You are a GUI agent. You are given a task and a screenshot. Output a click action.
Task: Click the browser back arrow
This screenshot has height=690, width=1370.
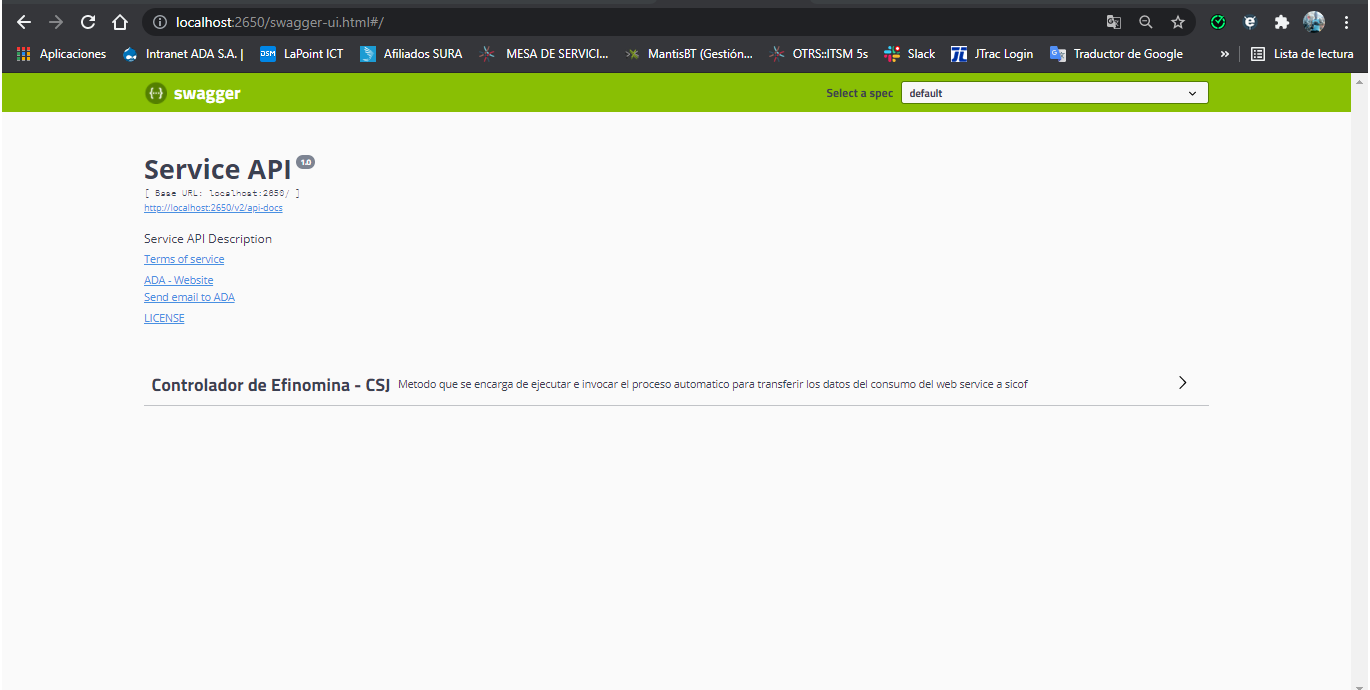pos(24,22)
